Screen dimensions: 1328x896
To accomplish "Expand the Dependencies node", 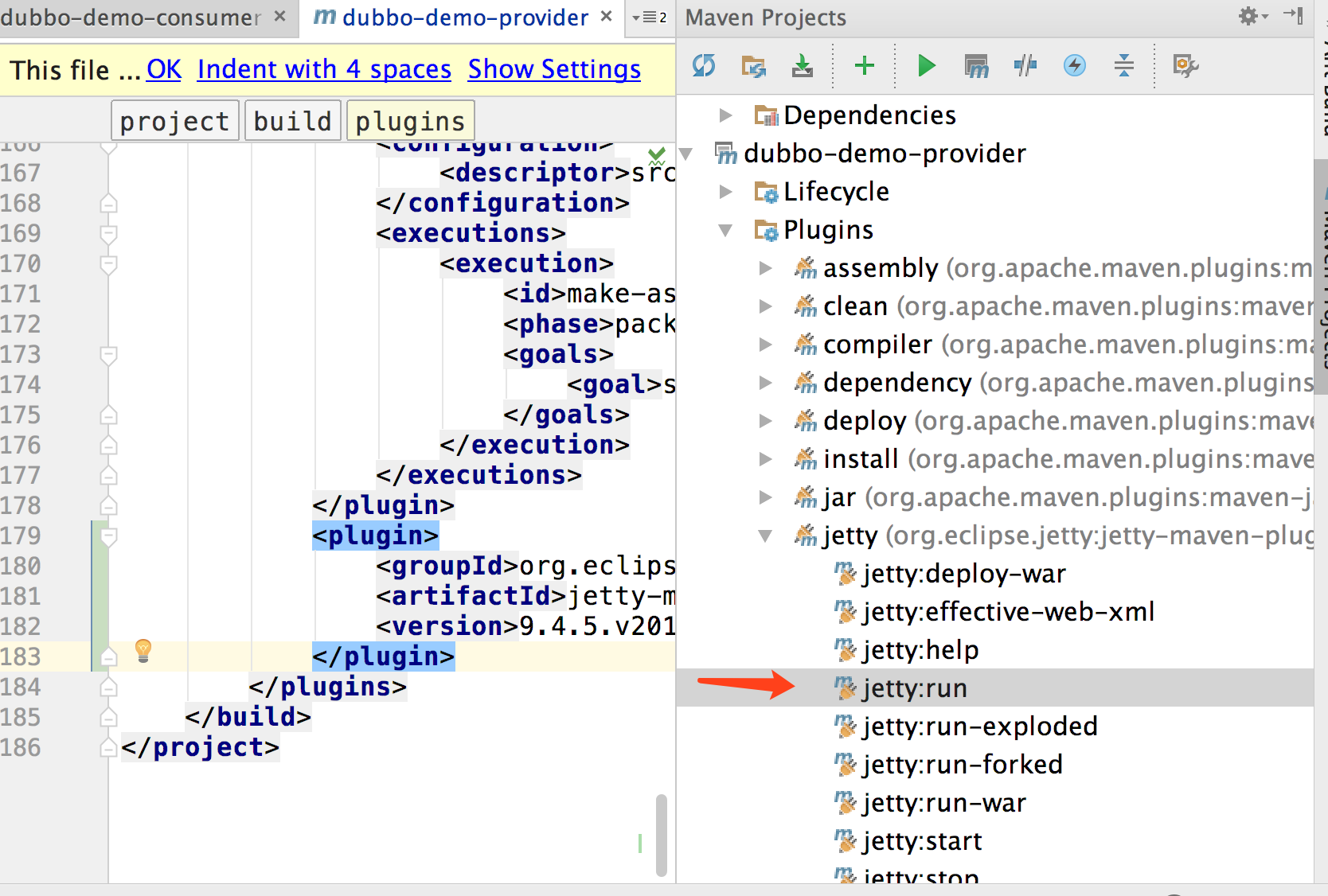I will pyautogui.click(x=725, y=115).
